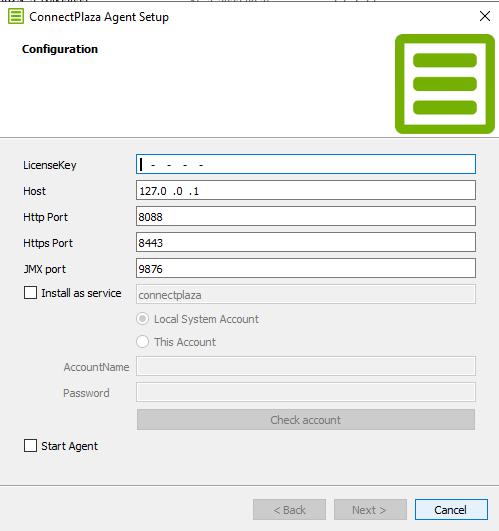Go back with the < Back button
499x531 pixels.
(x=289, y=509)
